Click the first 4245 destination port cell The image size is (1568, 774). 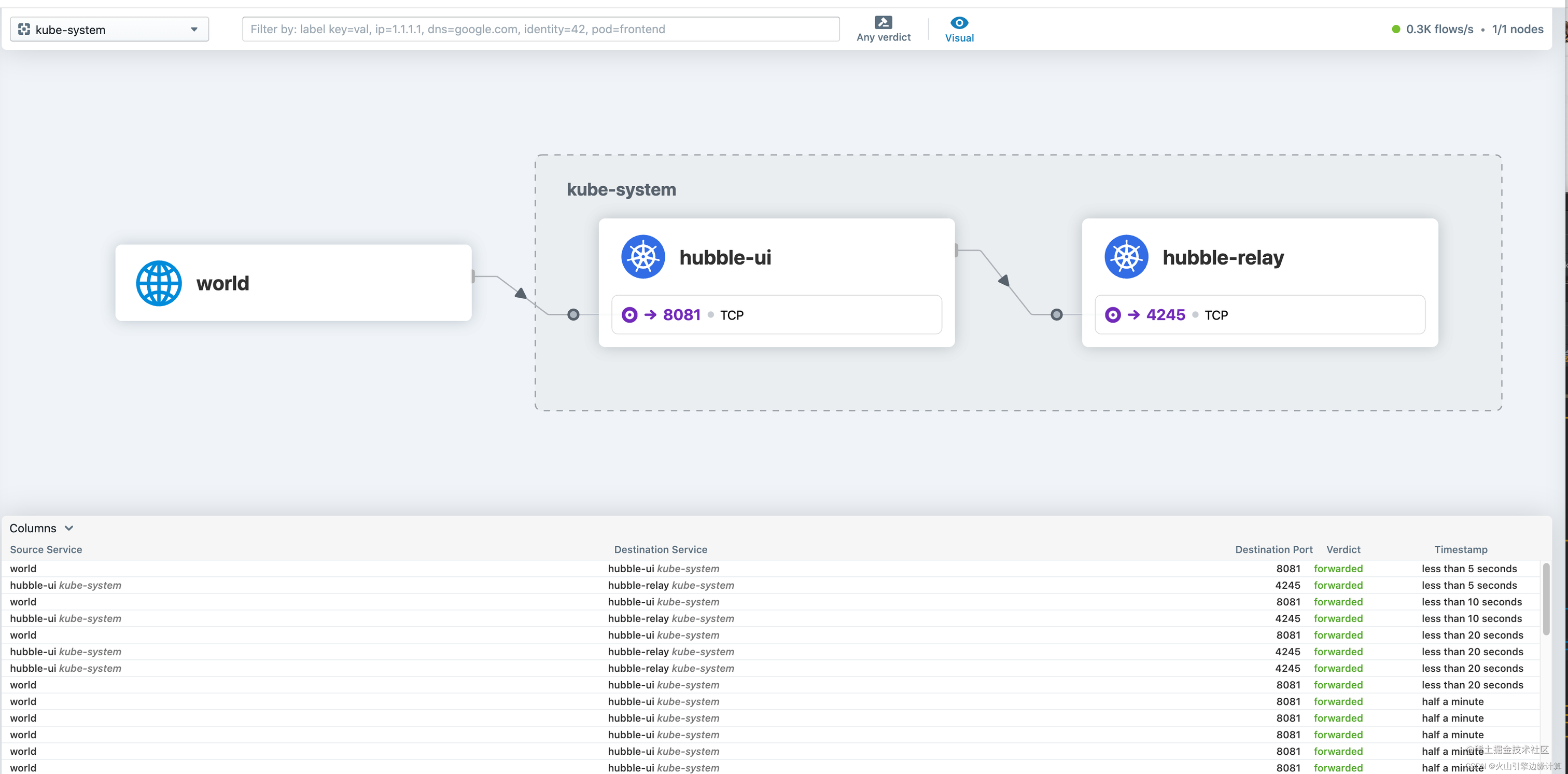pos(1287,585)
